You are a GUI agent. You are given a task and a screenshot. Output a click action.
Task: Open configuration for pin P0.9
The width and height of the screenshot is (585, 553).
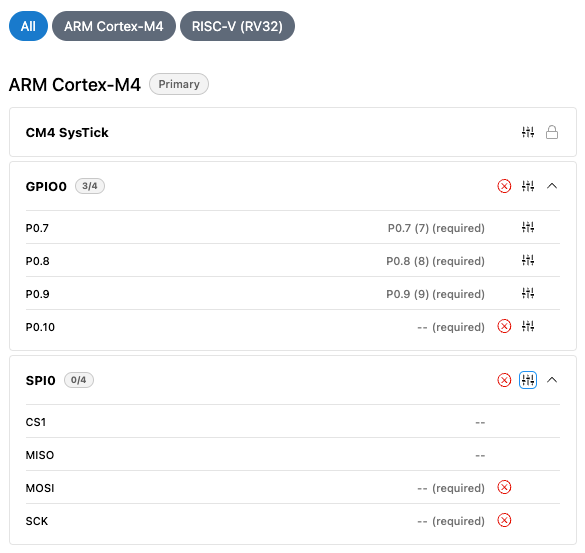pyautogui.click(x=528, y=293)
